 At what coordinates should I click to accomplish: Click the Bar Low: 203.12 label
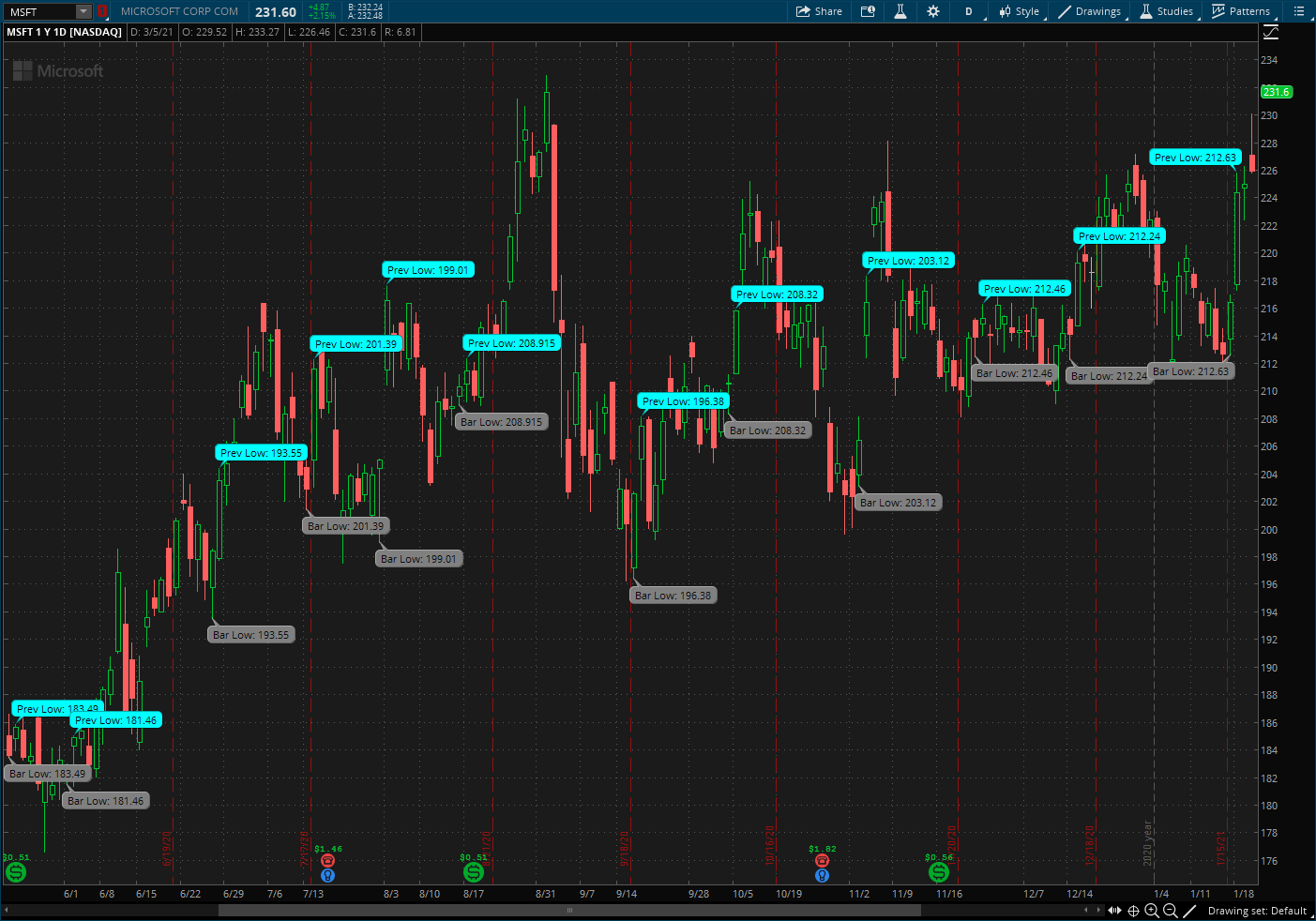(x=898, y=503)
